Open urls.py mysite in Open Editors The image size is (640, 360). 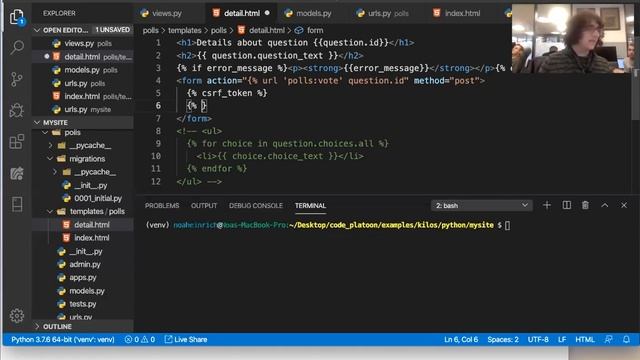tap(83, 109)
